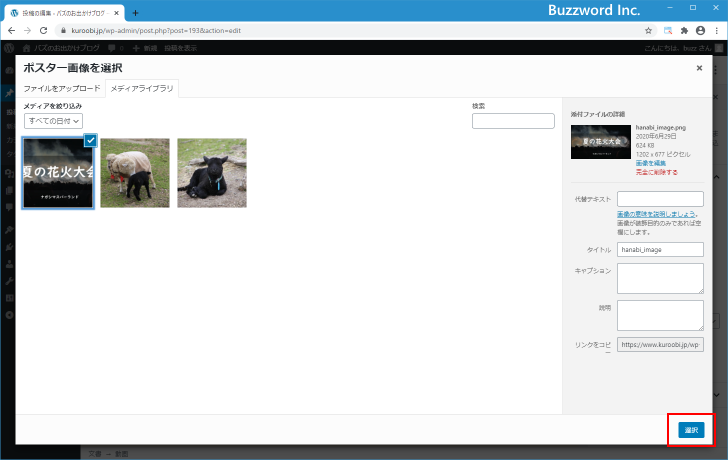
Task: Open the Chrome profile avatar
Action: [700, 31]
